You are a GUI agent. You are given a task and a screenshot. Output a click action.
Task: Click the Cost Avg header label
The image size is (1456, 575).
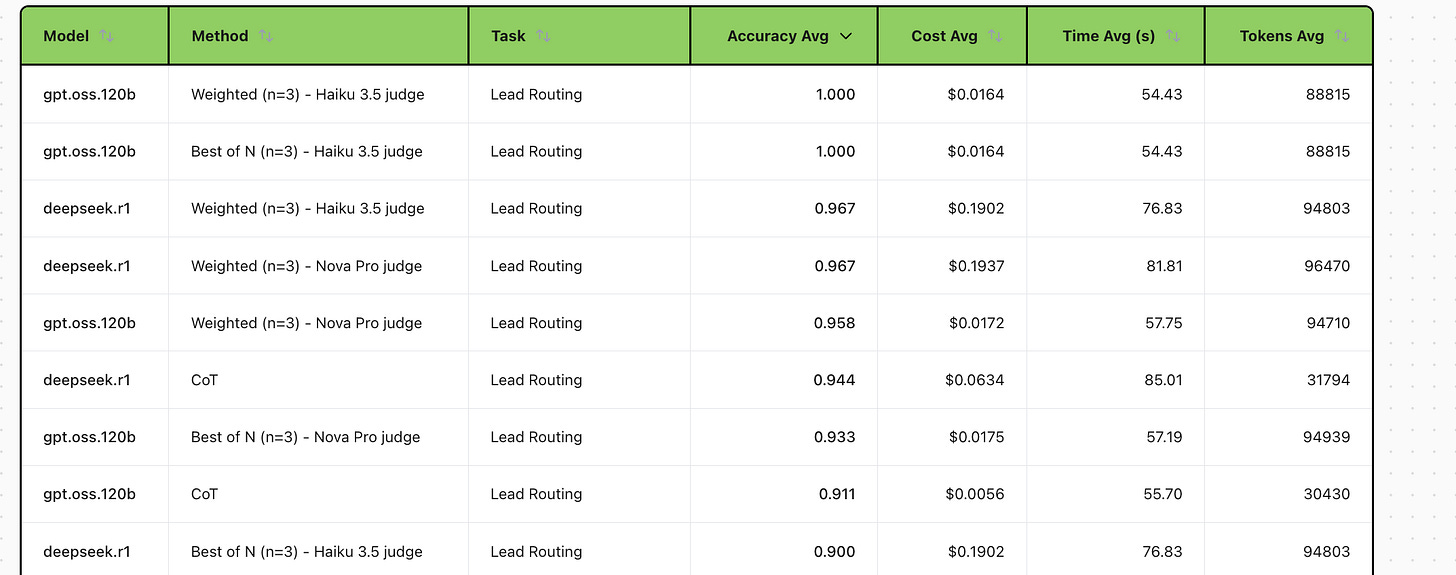coord(945,36)
